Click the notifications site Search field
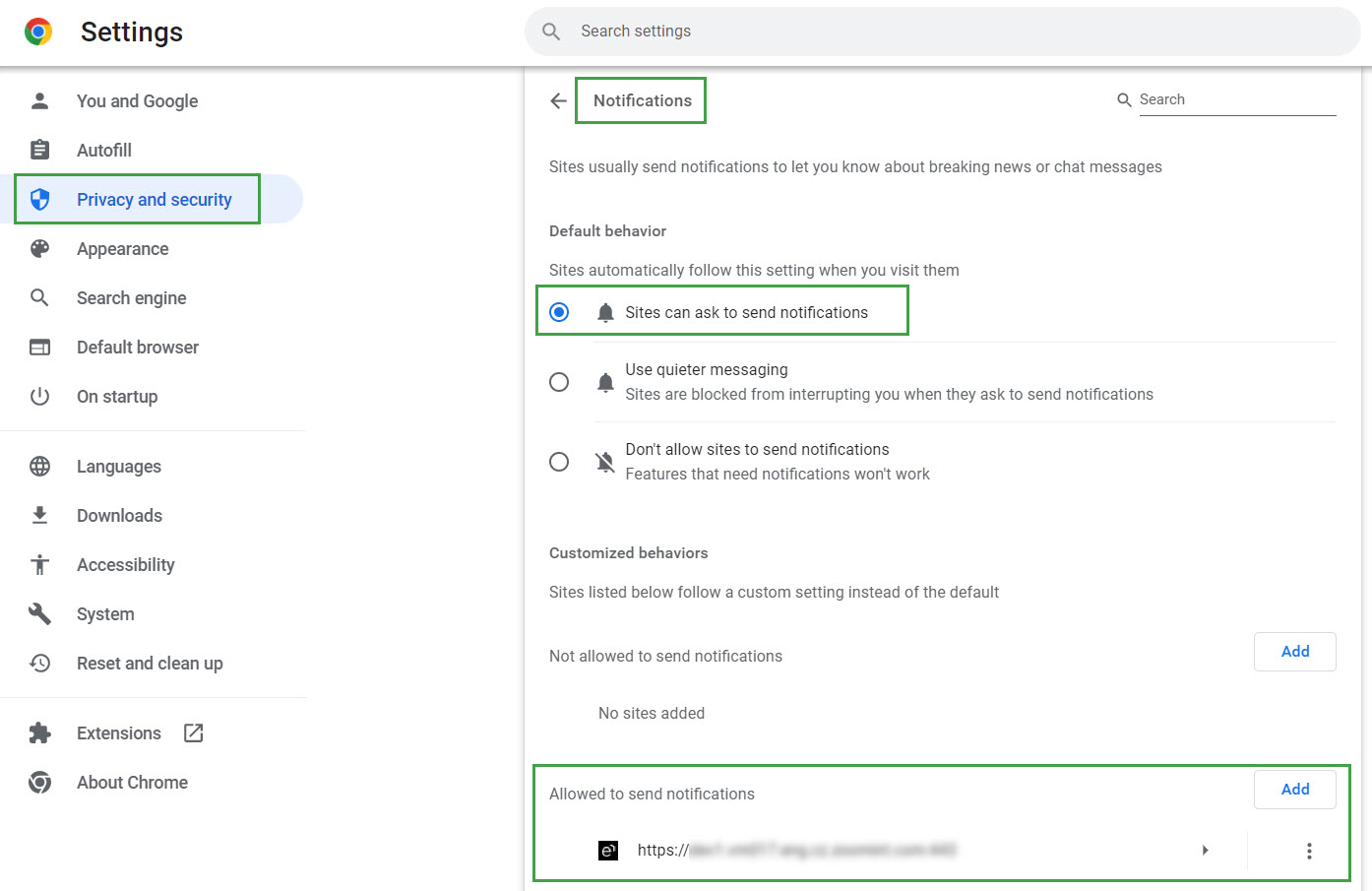Viewport: 1372px width, 891px height. pos(1235,99)
